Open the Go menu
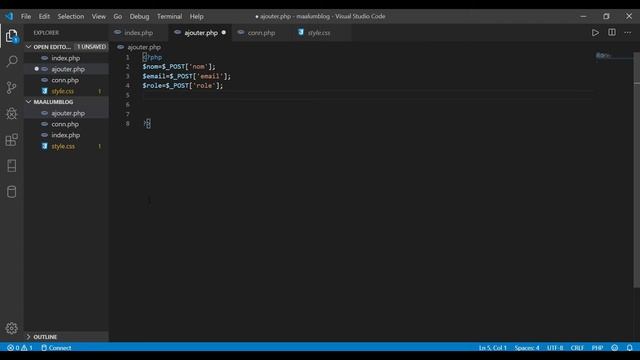 pyautogui.click(x=118, y=16)
